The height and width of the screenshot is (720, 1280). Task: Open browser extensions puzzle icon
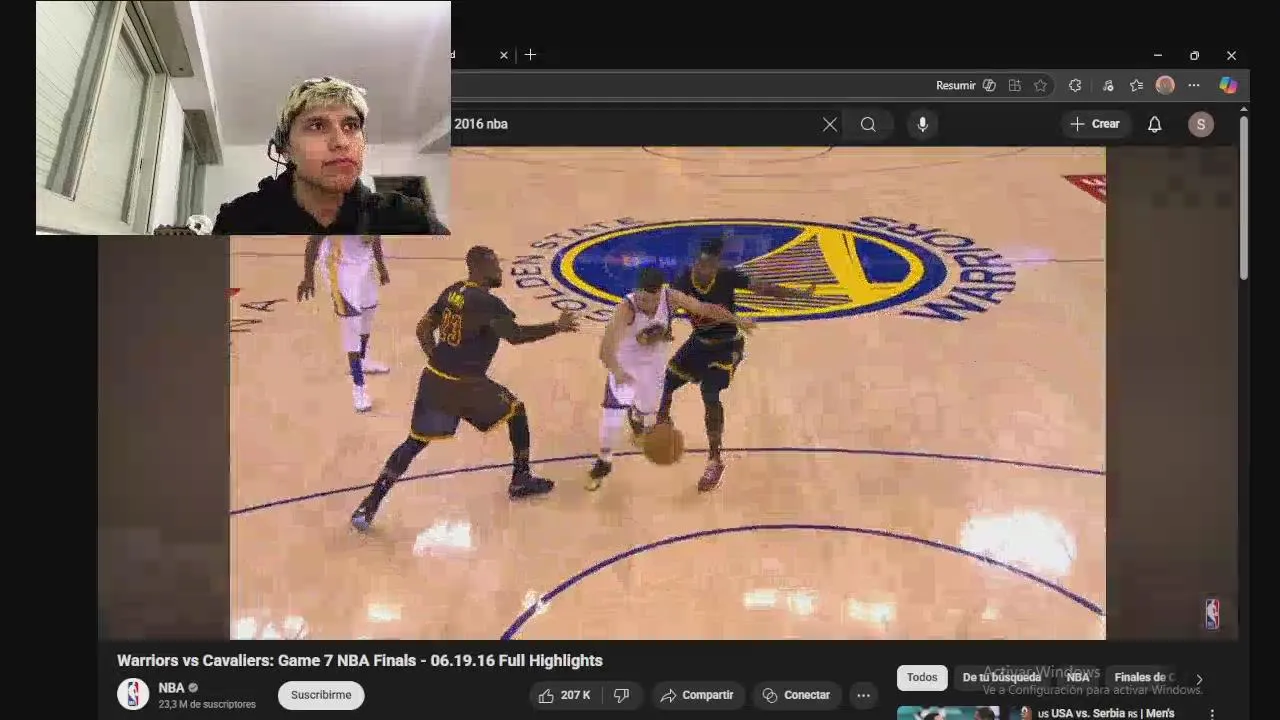click(1075, 86)
